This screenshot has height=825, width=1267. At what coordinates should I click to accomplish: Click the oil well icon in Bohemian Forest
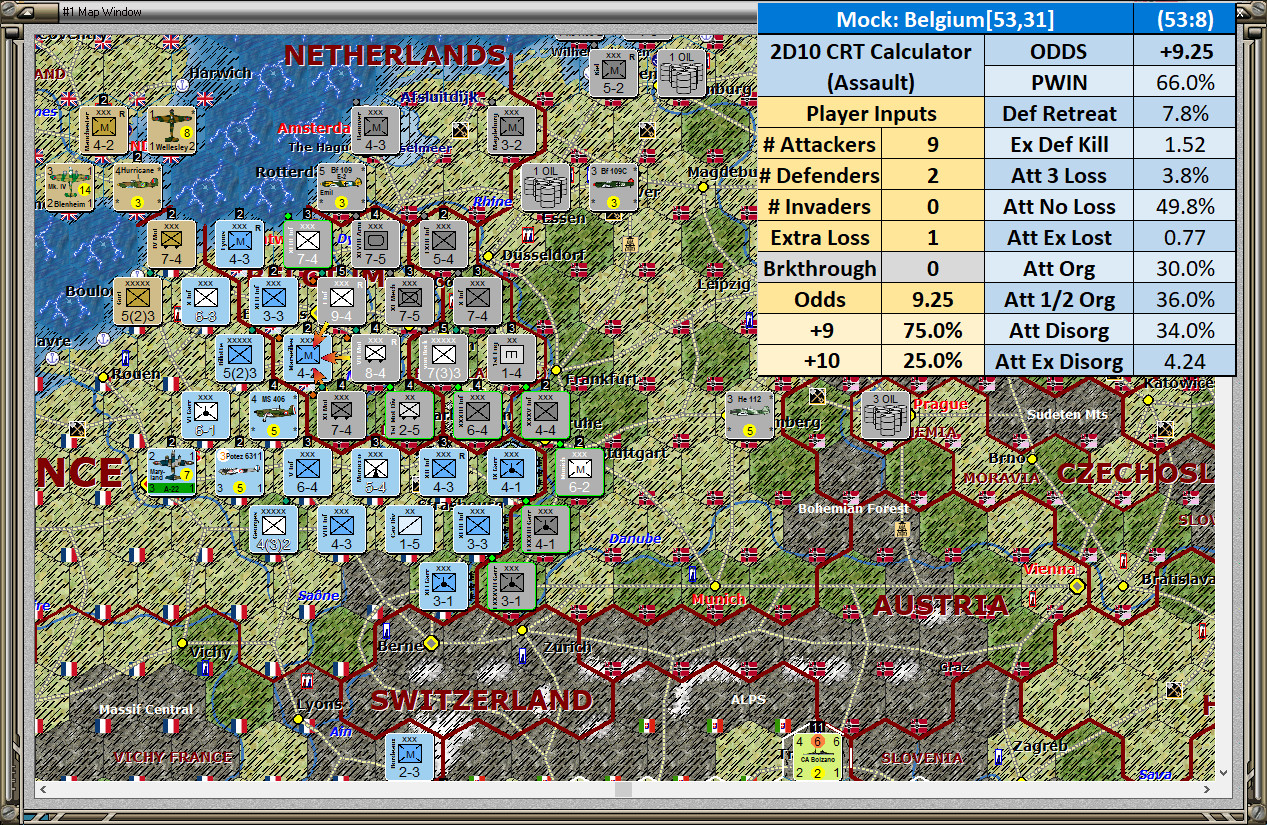point(903,527)
